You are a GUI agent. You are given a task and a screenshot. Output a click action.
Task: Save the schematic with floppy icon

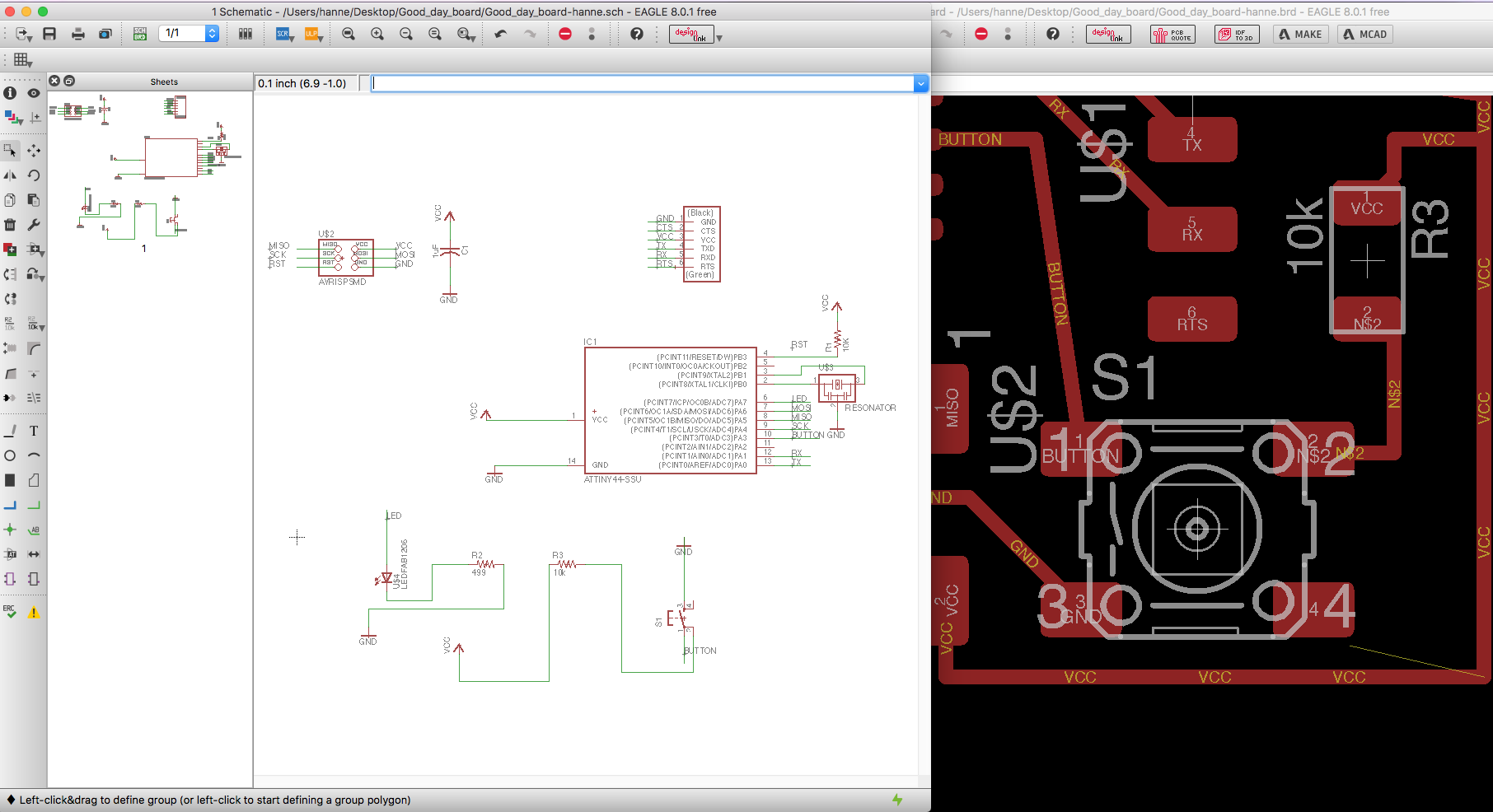(x=49, y=34)
